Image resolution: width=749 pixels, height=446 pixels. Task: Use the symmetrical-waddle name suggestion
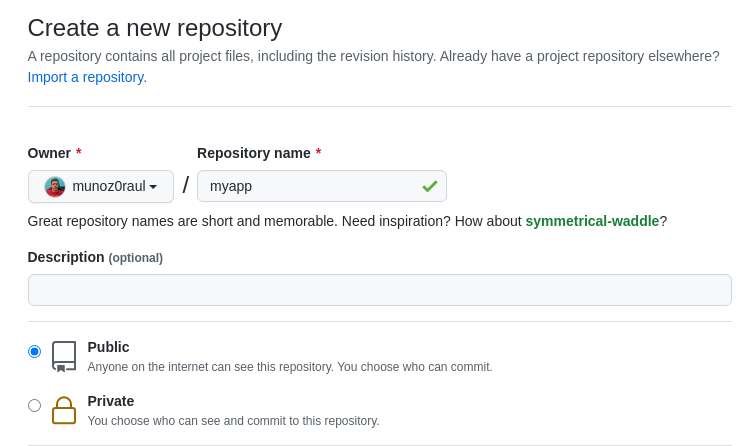pos(592,221)
